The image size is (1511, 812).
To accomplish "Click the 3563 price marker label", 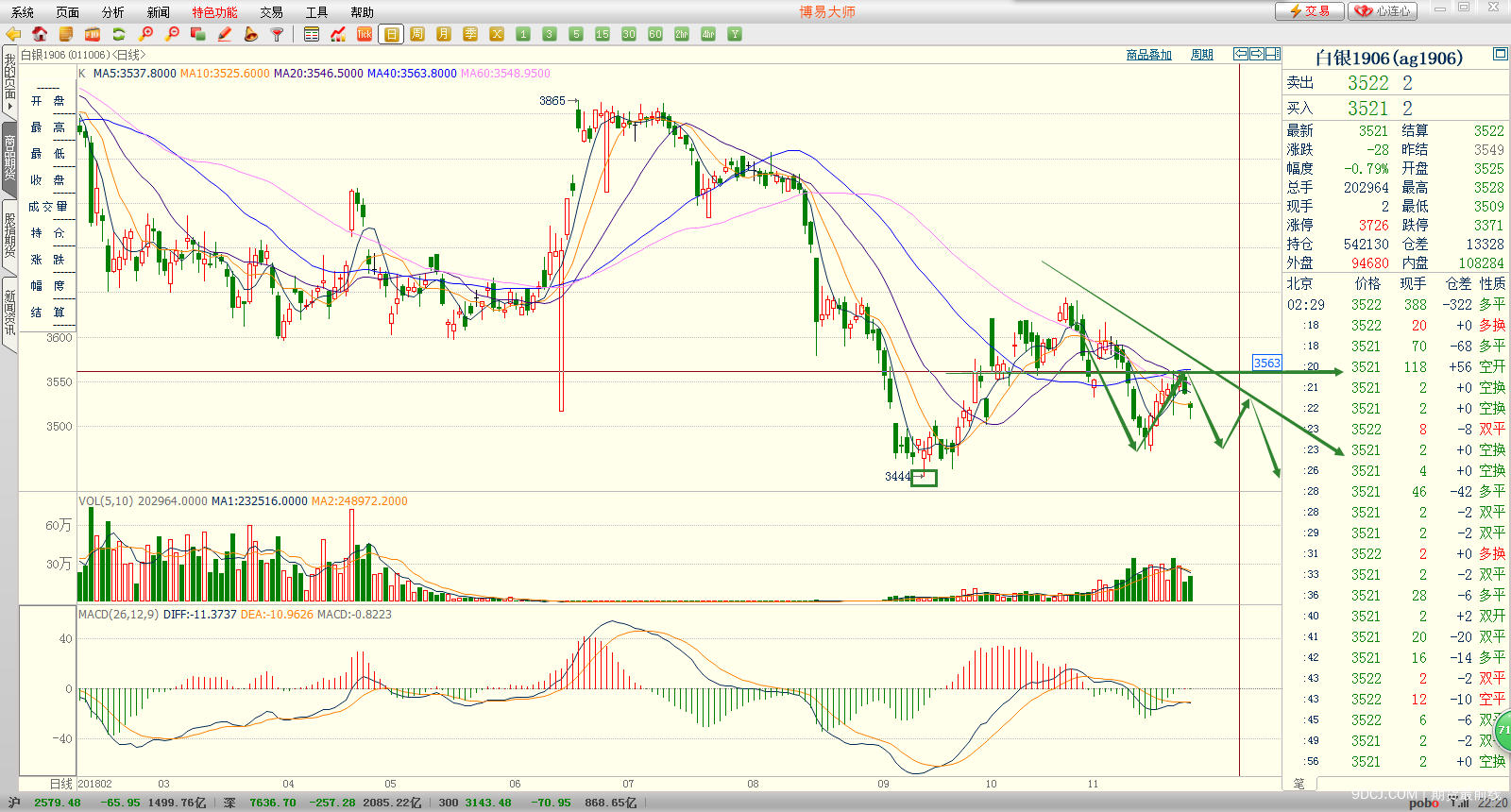I will 1266,363.
